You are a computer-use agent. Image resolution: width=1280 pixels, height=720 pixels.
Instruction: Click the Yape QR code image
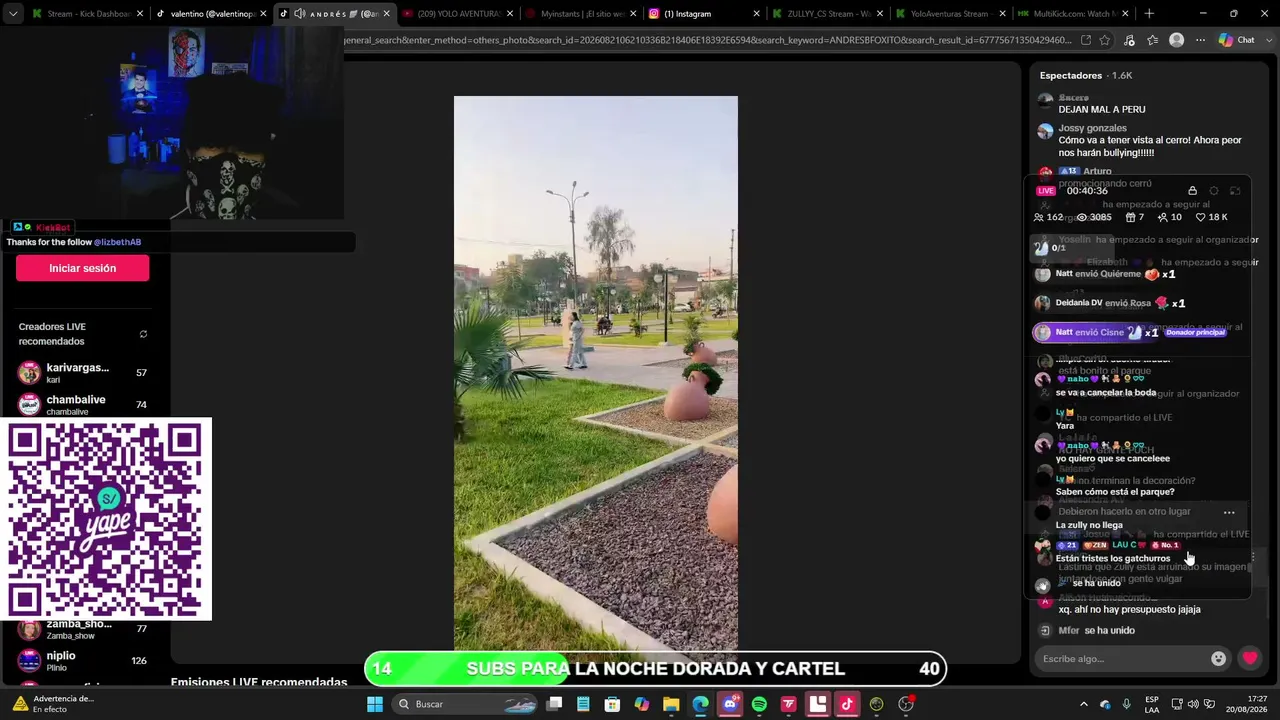(106, 519)
